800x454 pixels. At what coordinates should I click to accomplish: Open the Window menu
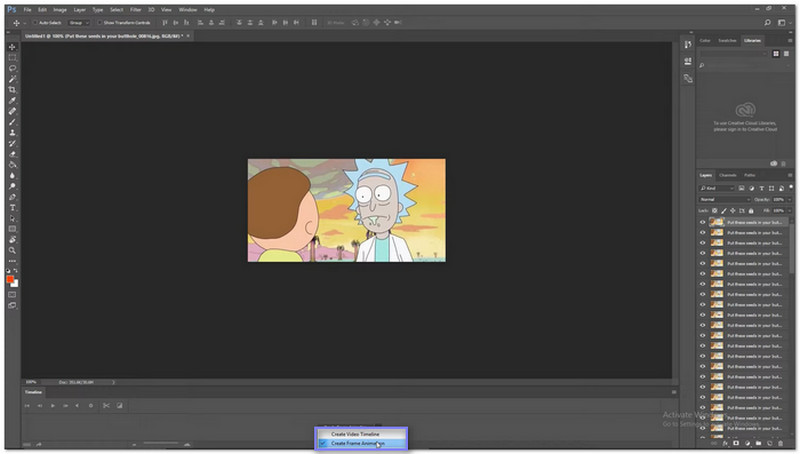[188, 10]
